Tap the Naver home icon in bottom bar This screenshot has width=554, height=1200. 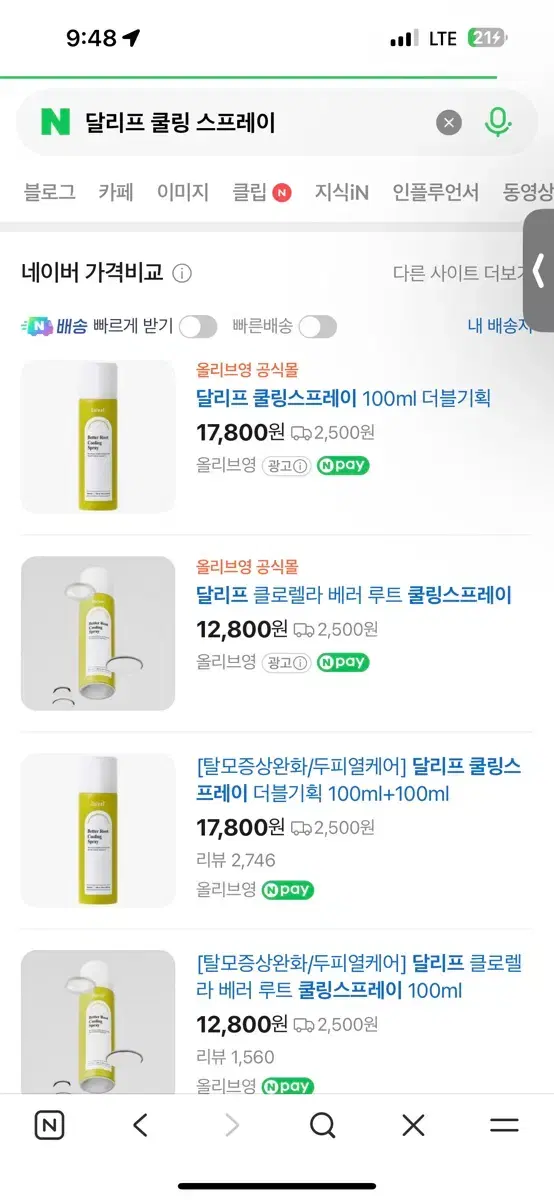pos(49,1126)
